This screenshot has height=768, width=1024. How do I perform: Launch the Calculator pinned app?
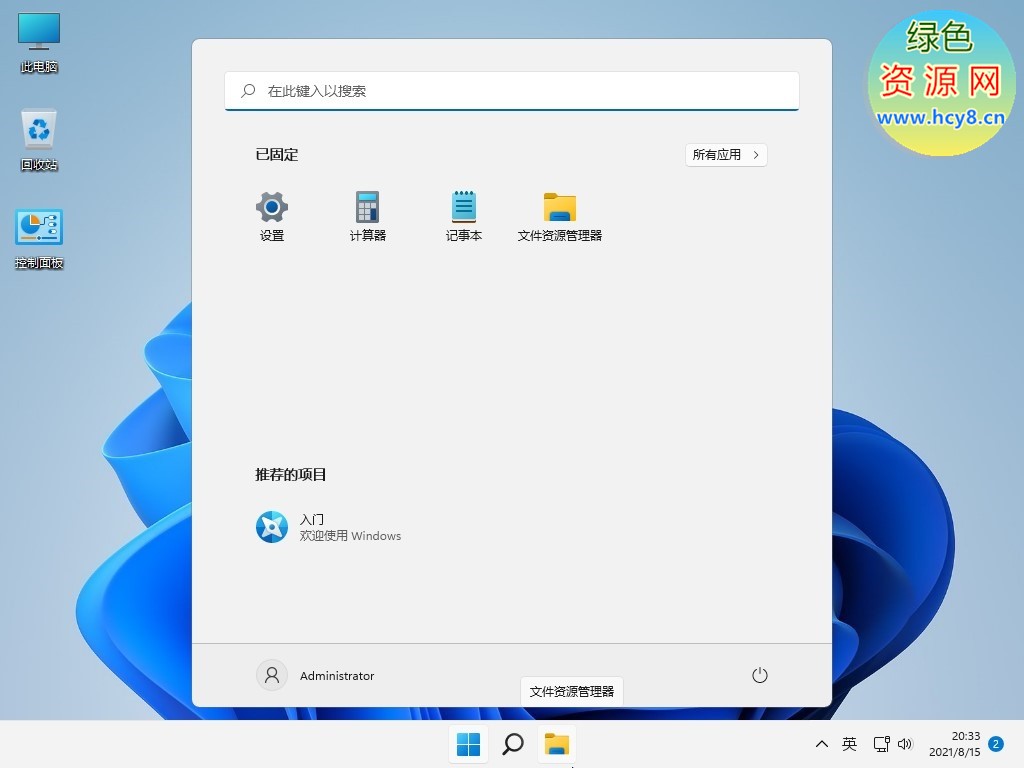point(368,216)
